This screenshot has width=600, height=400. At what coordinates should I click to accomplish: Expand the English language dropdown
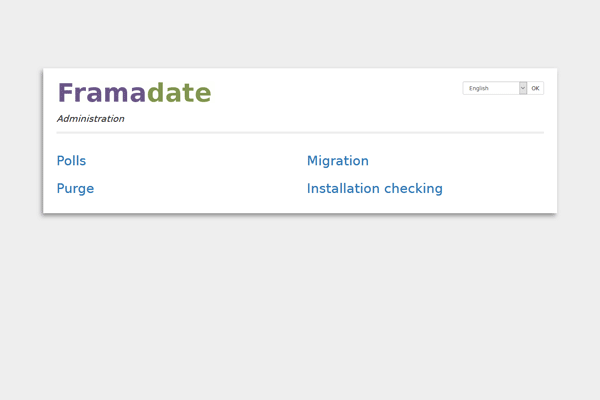click(494, 88)
